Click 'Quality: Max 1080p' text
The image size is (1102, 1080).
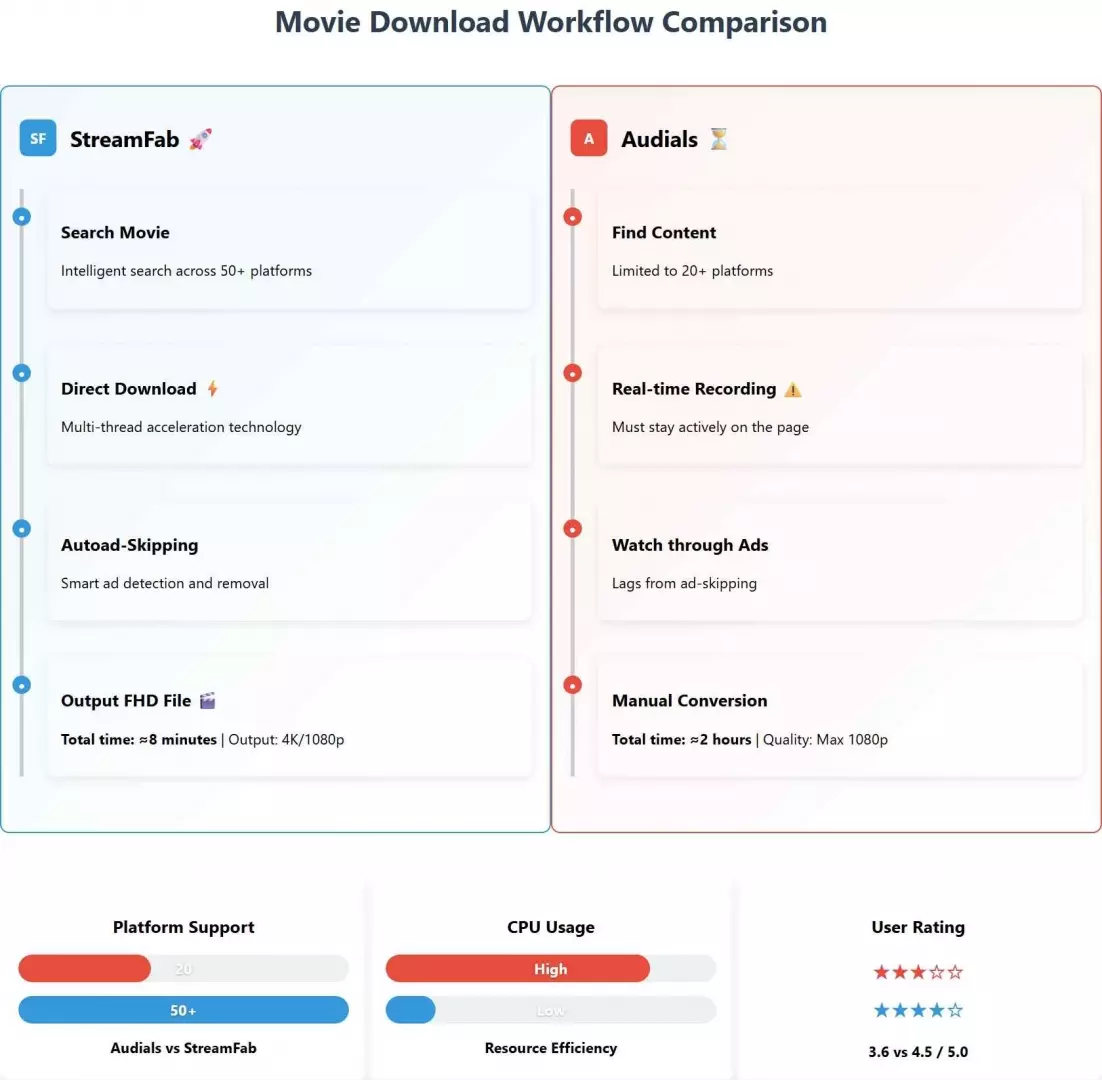(x=826, y=739)
